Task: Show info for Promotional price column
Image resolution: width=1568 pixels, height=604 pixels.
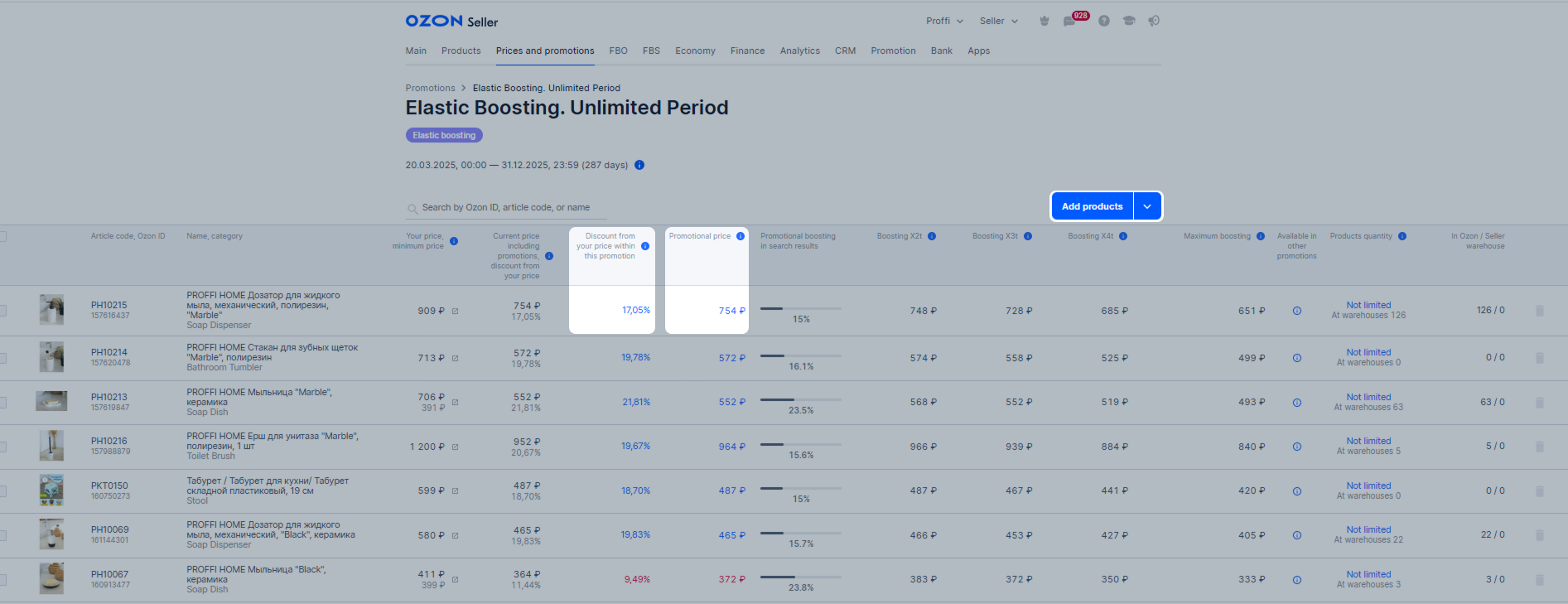Action: coord(741,236)
